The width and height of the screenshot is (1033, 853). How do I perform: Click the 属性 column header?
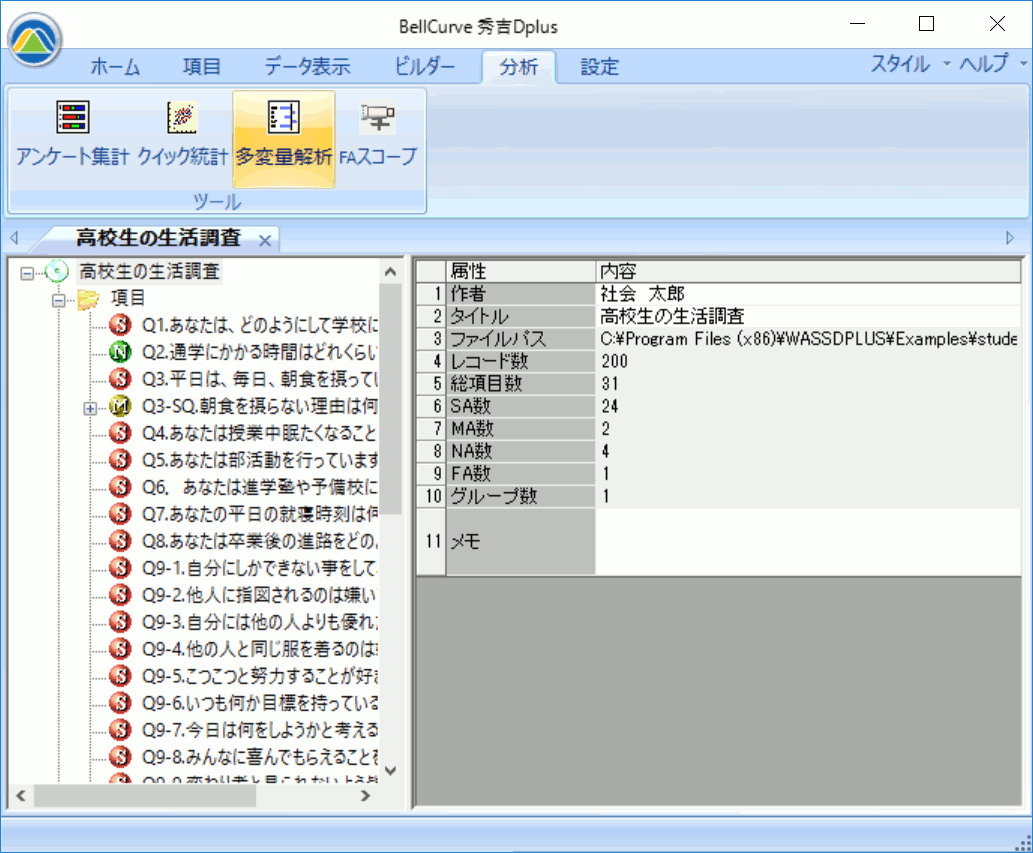tap(521, 271)
